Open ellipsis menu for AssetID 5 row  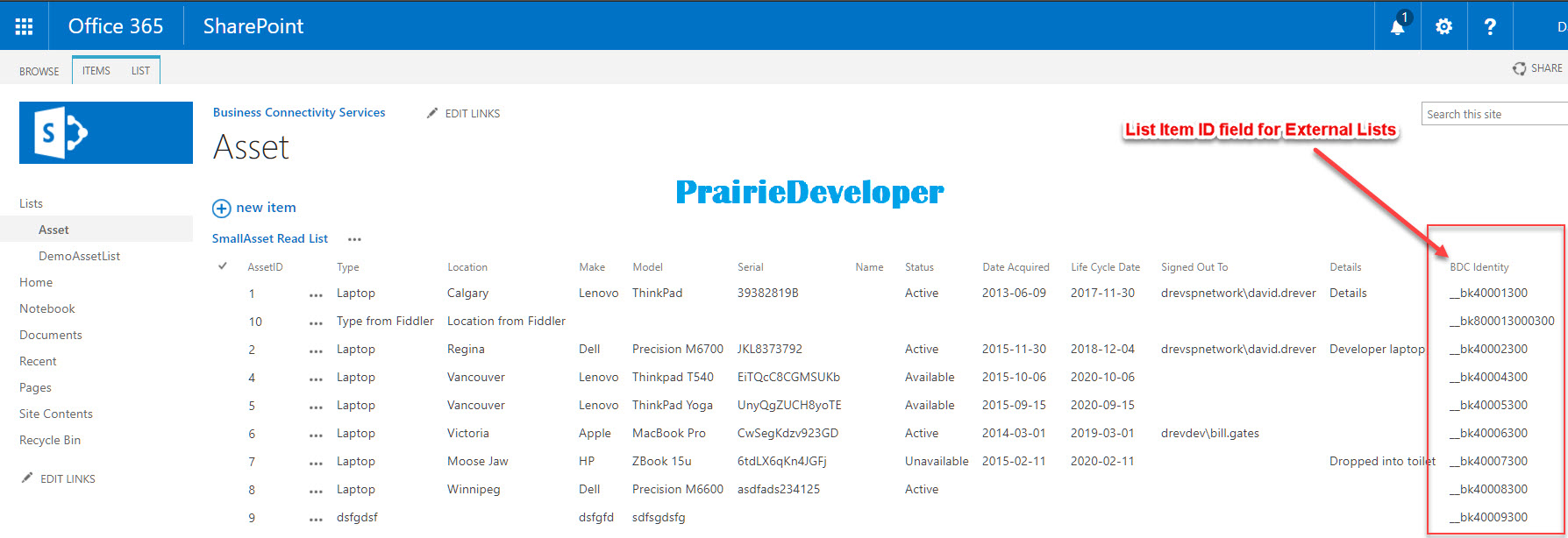316,407
